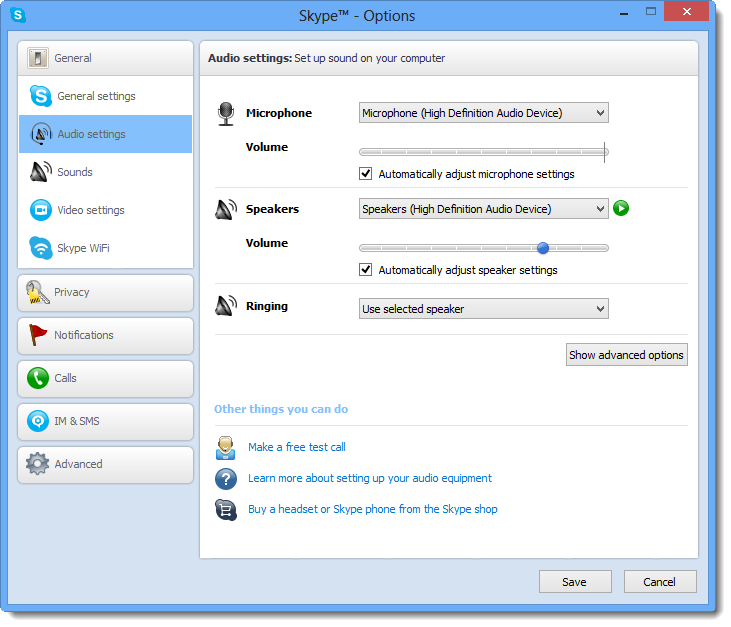Click the speaker icon beside Ringing label
This screenshot has height=627, width=731.
(226, 306)
